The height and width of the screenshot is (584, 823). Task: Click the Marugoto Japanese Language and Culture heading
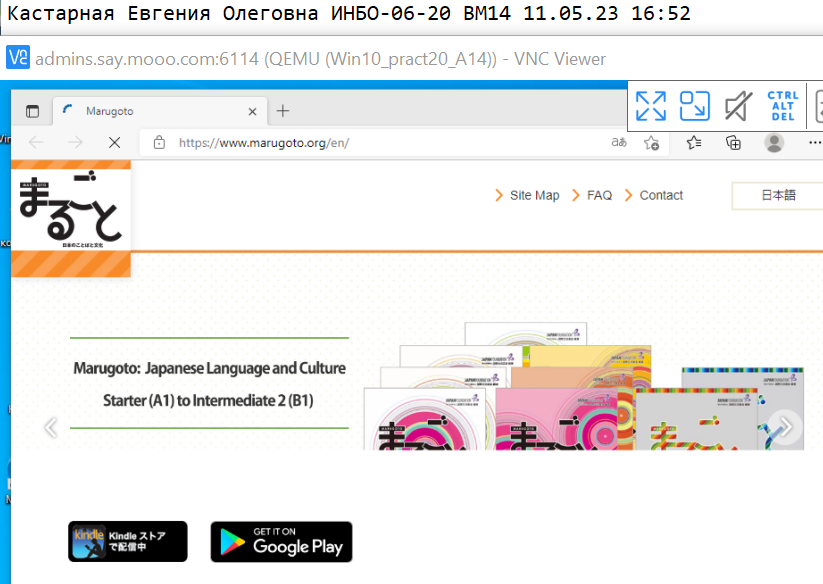pyautogui.click(x=209, y=368)
